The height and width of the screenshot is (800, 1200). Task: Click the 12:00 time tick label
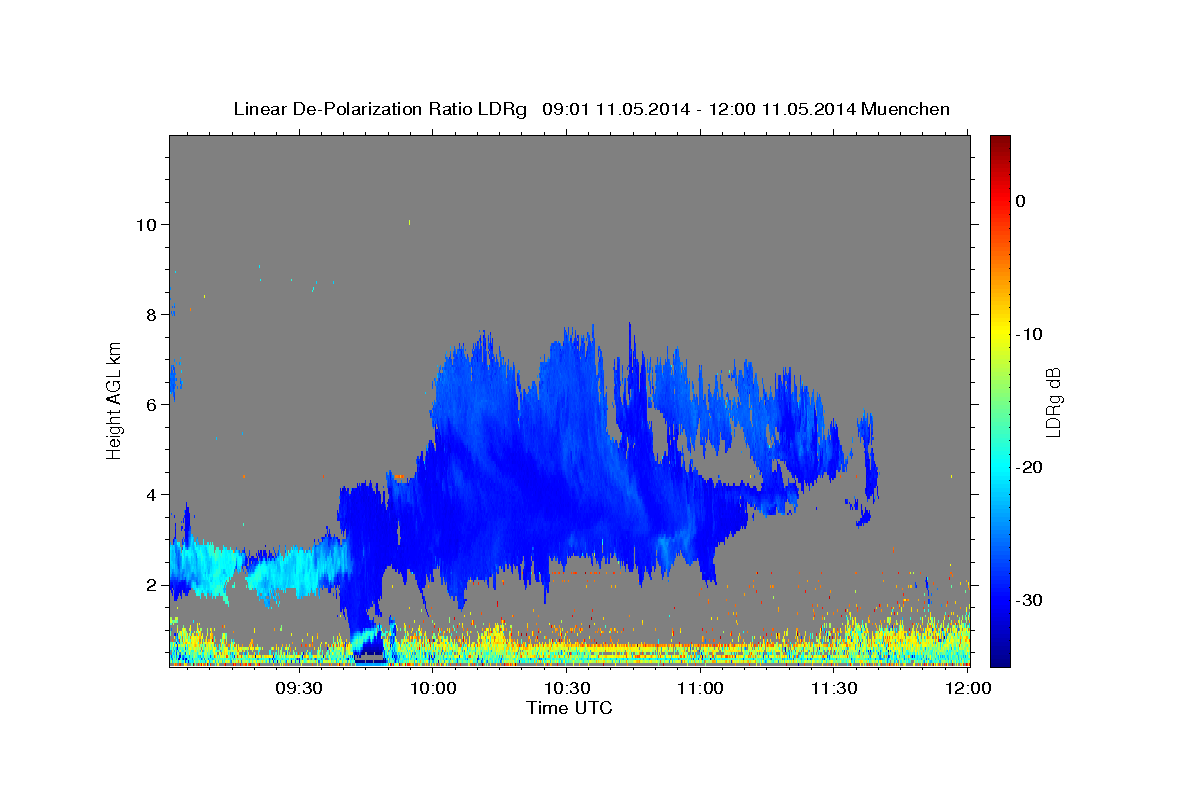click(x=968, y=689)
